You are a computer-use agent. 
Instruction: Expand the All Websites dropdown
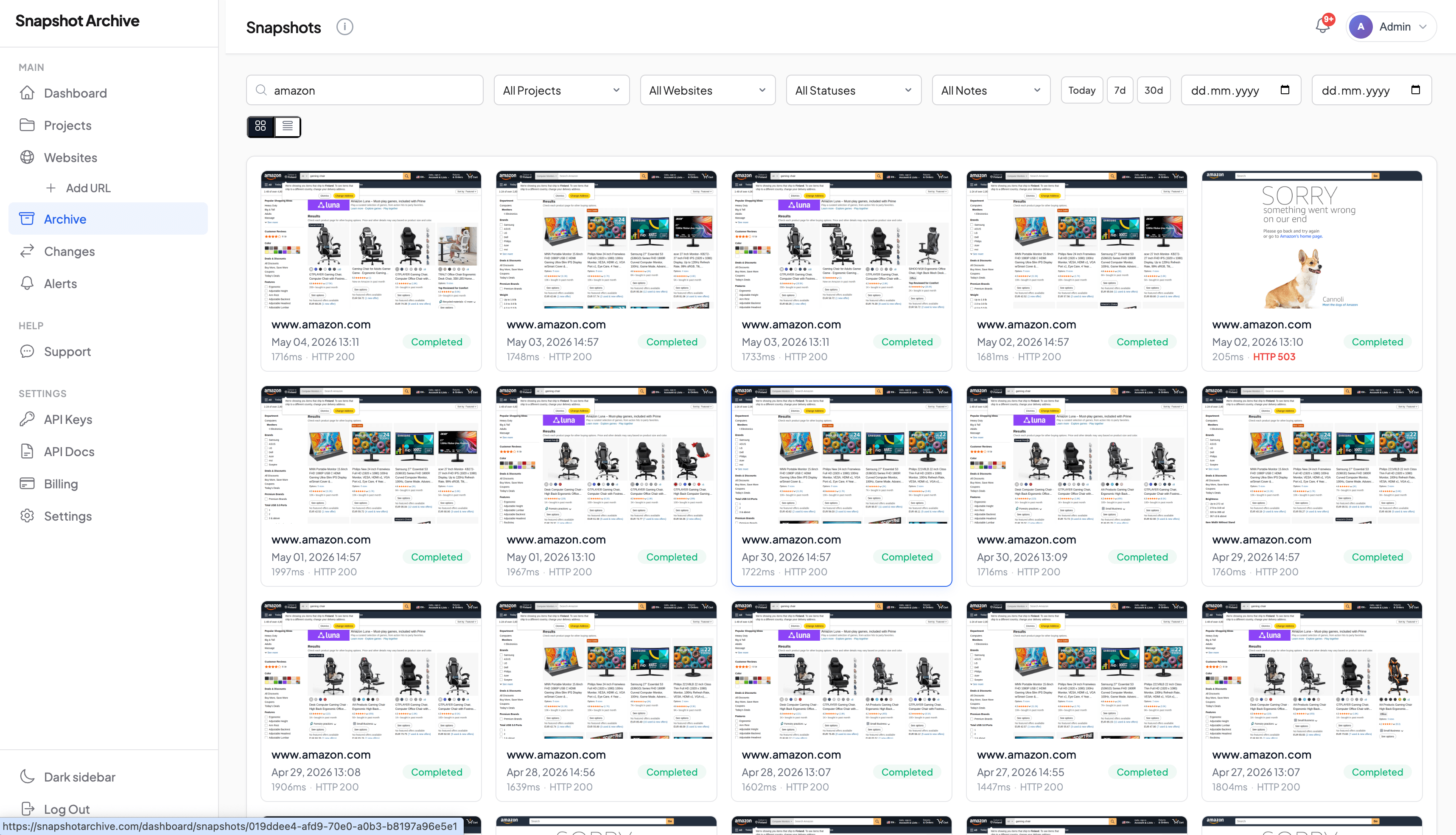[708, 90]
